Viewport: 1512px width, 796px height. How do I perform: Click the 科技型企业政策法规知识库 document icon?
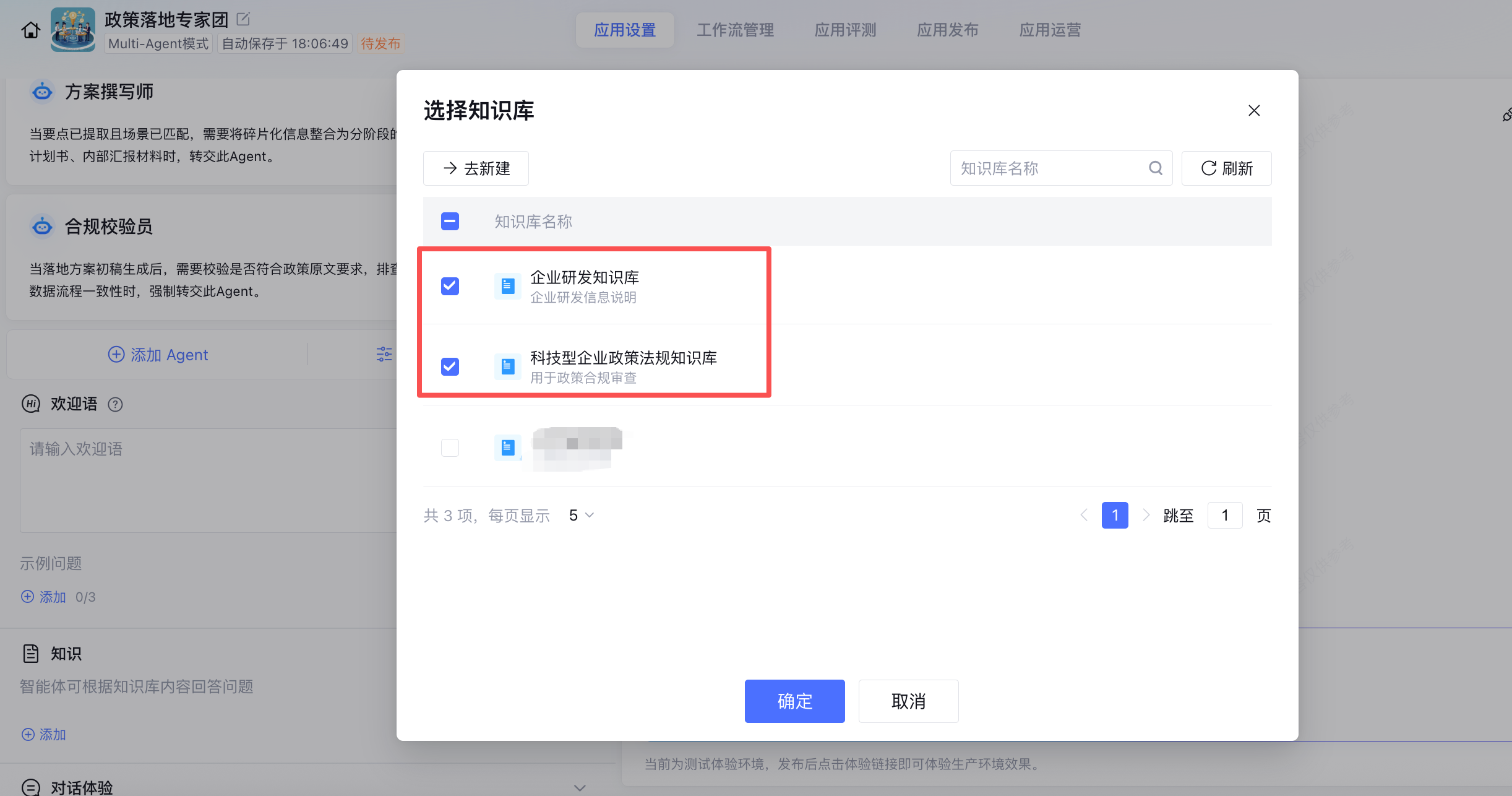coord(507,366)
